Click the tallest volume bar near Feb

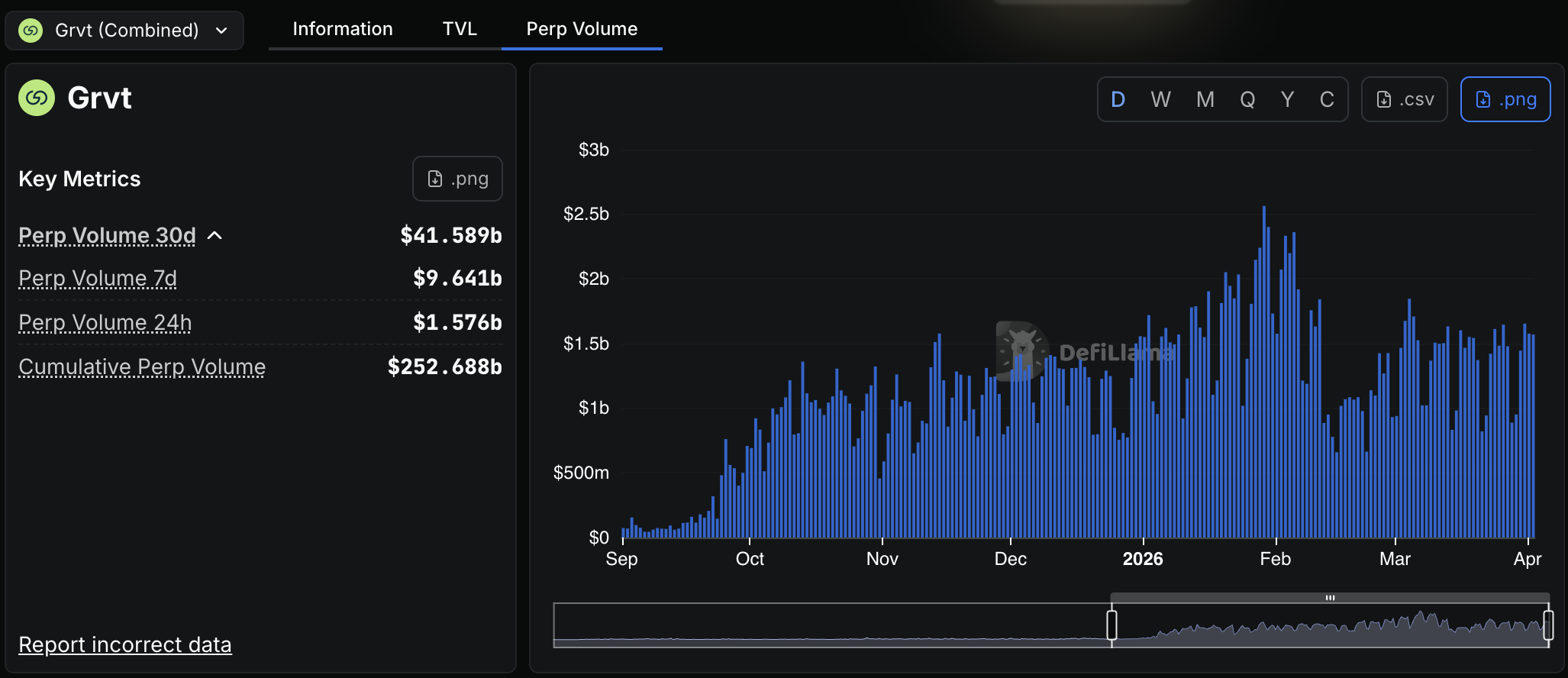coord(1264,372)
